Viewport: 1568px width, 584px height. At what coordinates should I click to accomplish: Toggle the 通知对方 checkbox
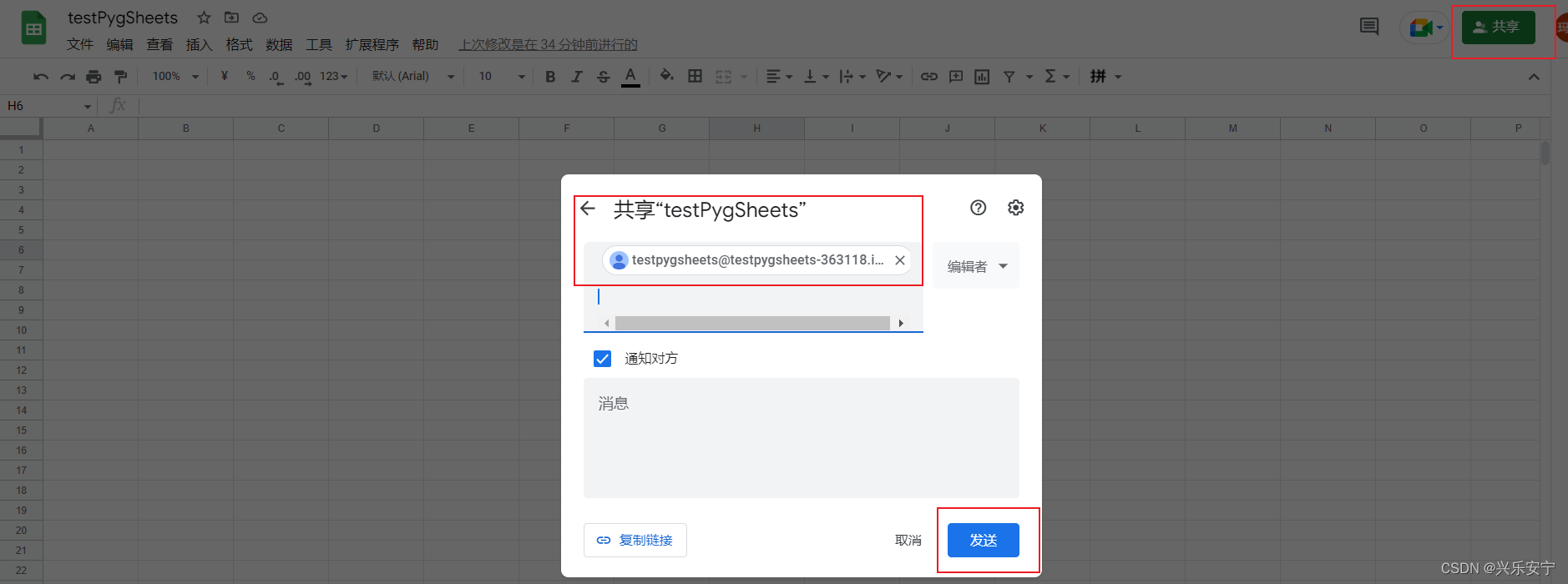pos(602,359)
